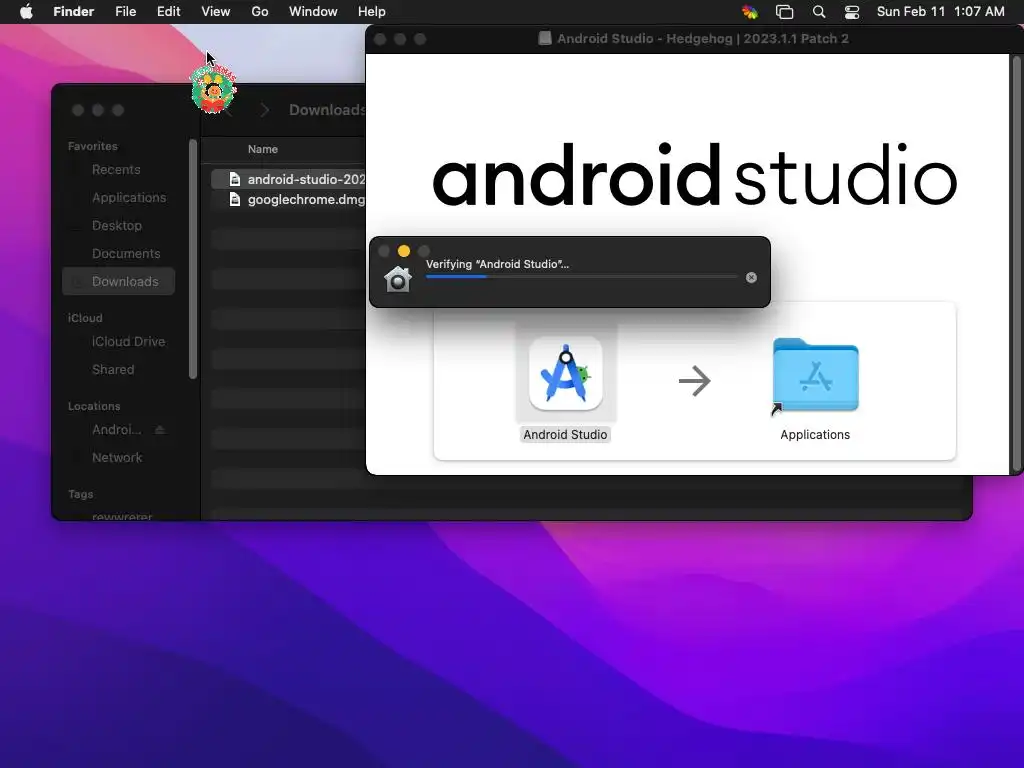Open Recents in Finder sidebar
This screenshot has width=1024, height=768.
[116, 170]
